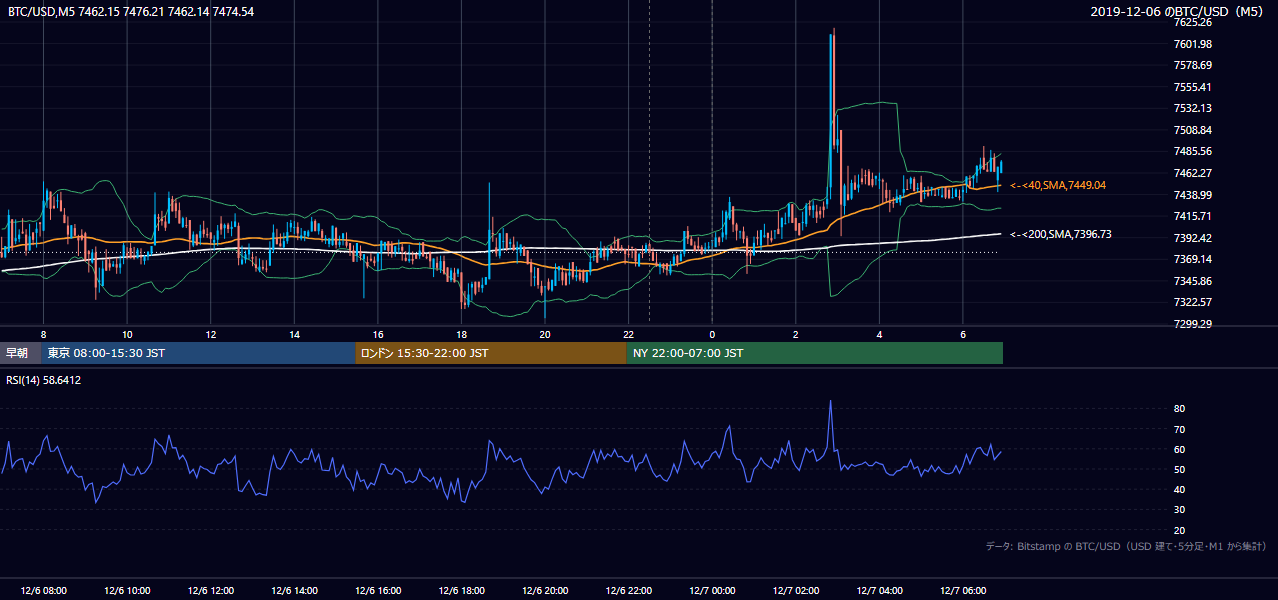
Task: Click price axis value 7508.84
Action: tap(1193, 130)
